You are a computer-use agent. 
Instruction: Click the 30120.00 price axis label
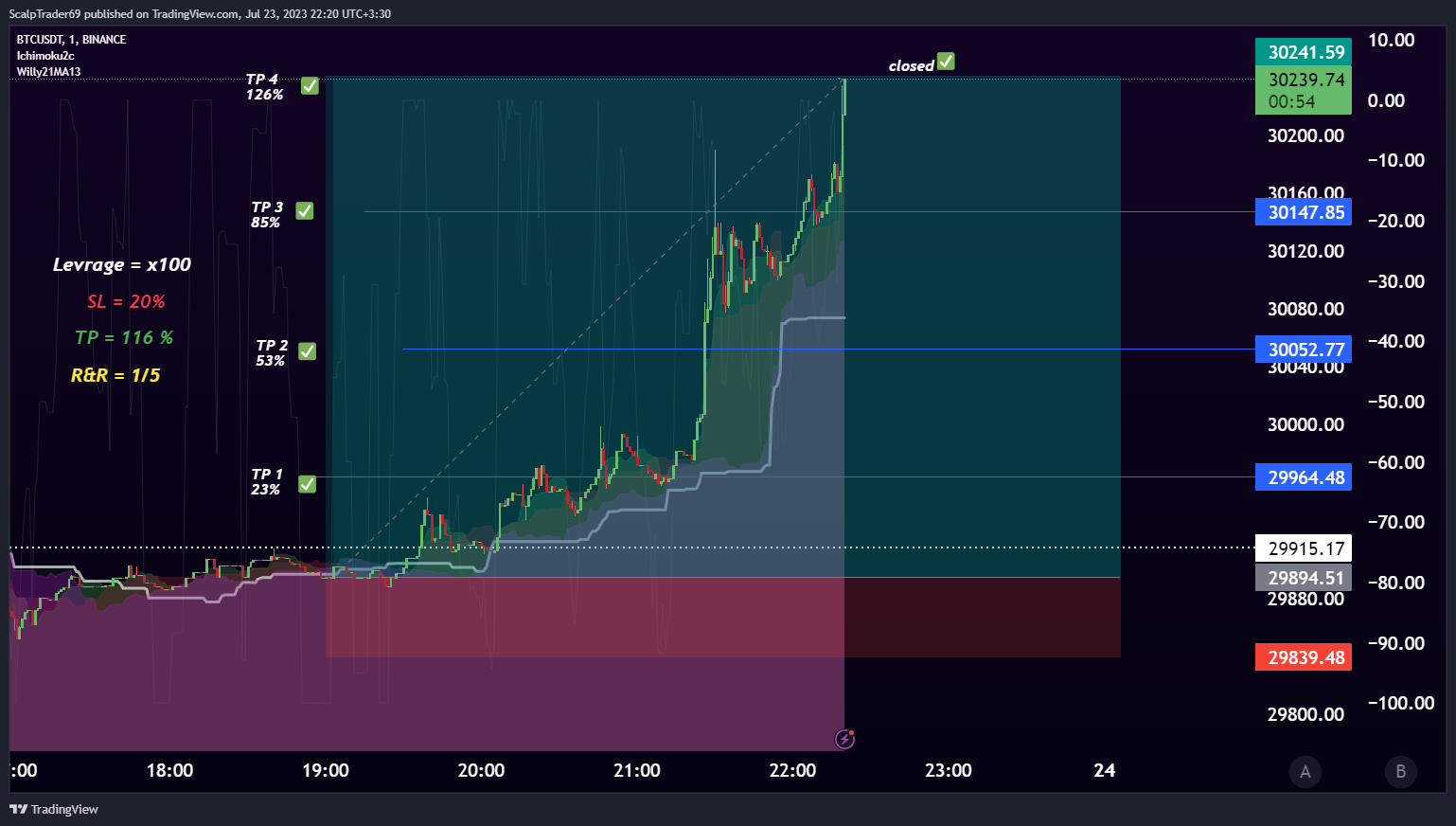[x=1305, y=251]
